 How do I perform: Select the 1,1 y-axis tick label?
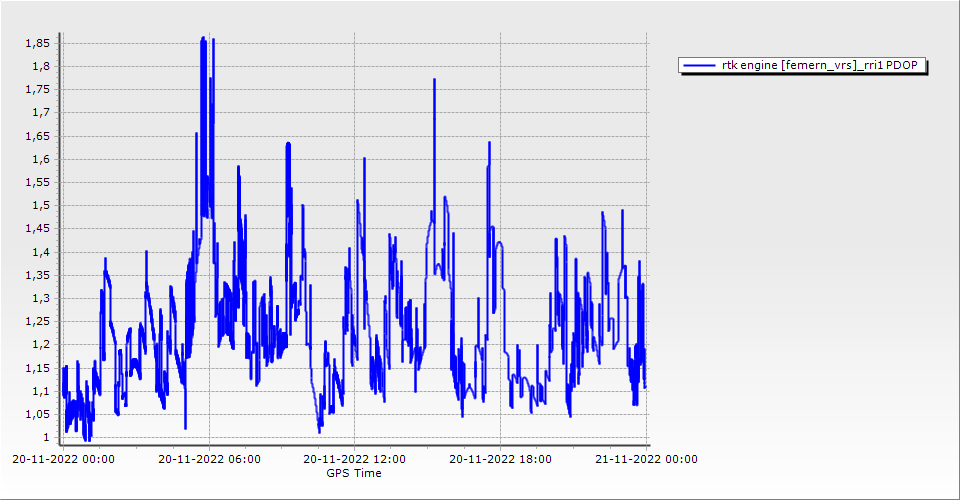tap(41, 391)
